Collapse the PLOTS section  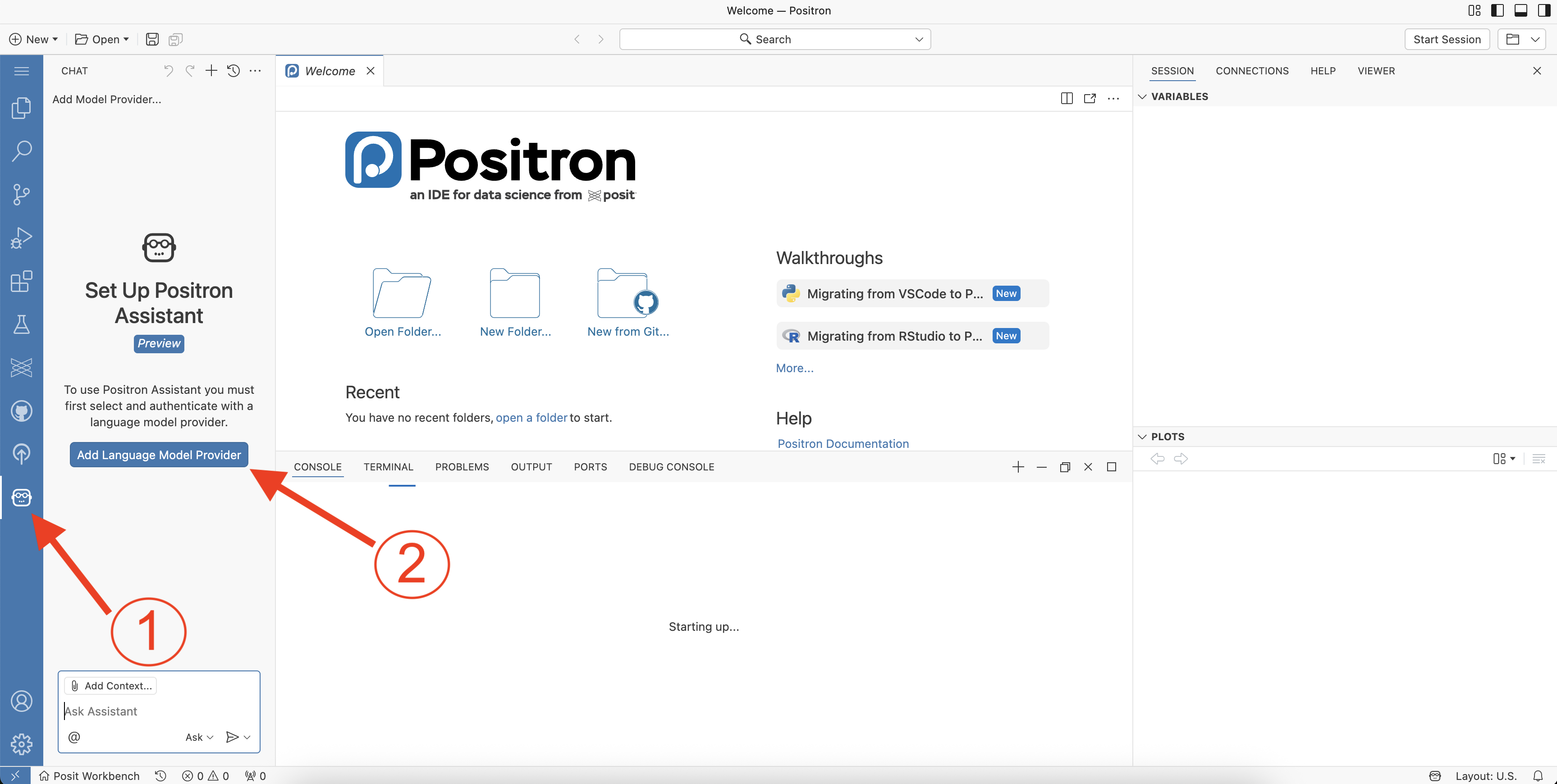click(1142, 436)
